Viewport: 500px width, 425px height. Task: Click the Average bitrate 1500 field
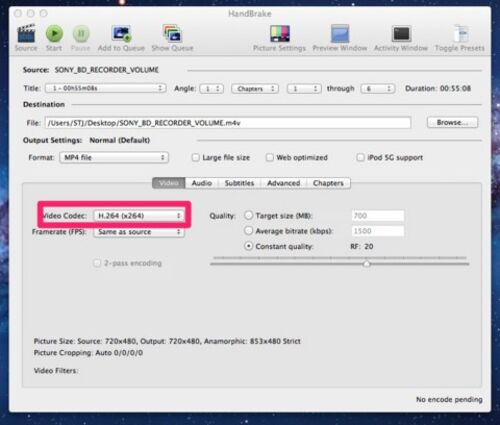point(378,231)
